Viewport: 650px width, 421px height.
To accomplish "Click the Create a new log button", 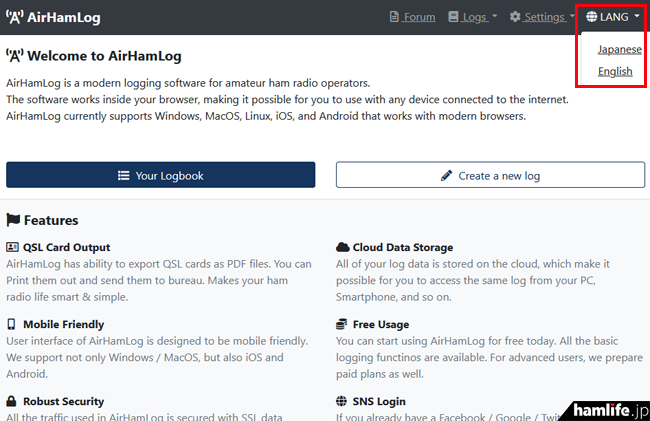I will [x=490, y=175].
